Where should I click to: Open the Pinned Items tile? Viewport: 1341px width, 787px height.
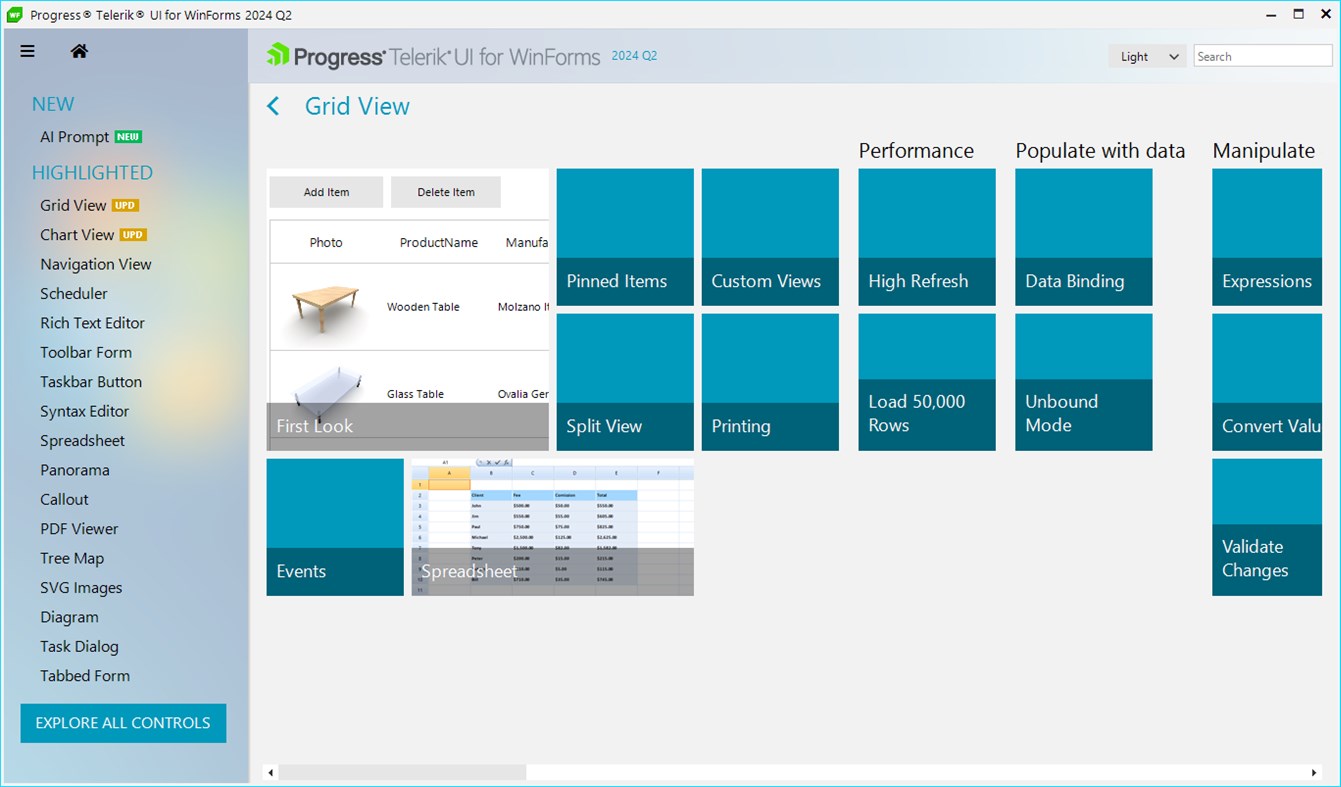coord(625,237)
